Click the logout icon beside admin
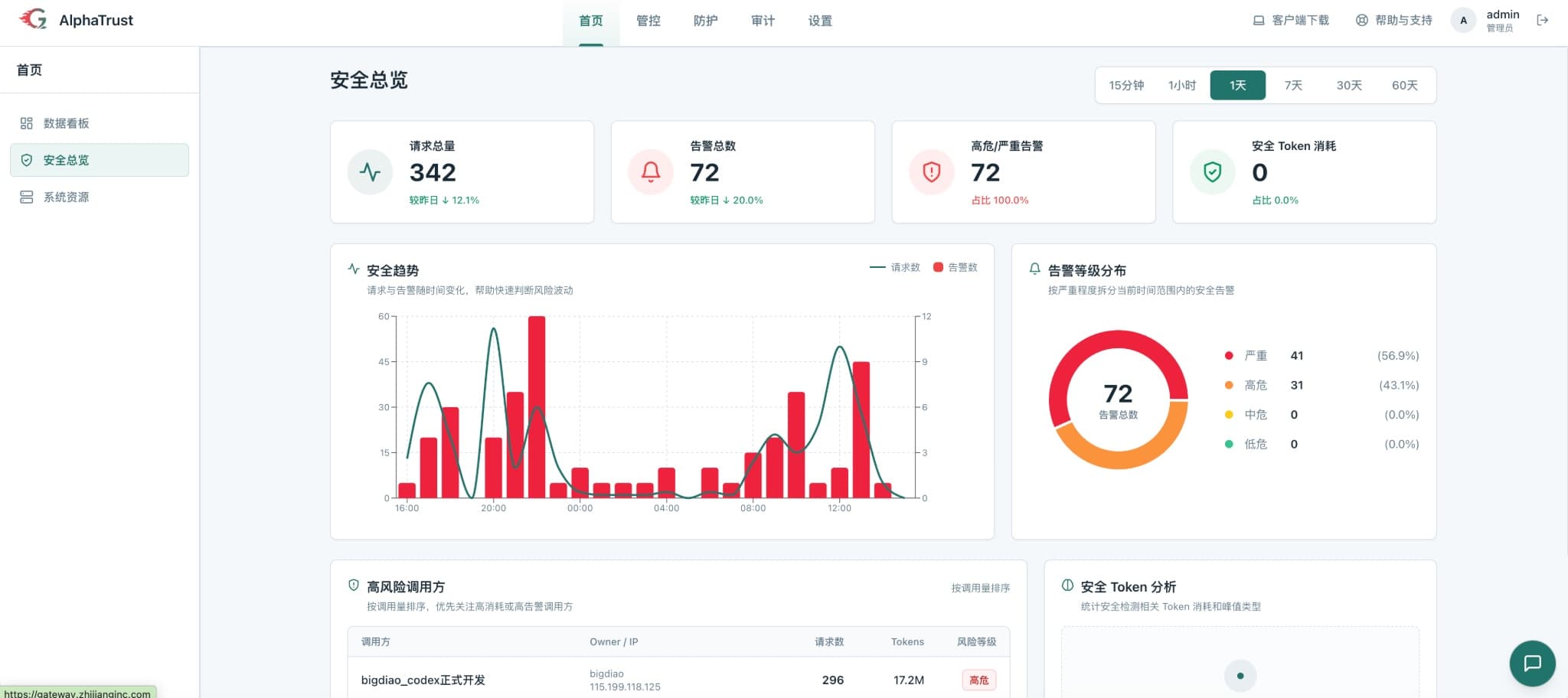Screen dimensions: 1568x698 click(x=1542, y=21)
